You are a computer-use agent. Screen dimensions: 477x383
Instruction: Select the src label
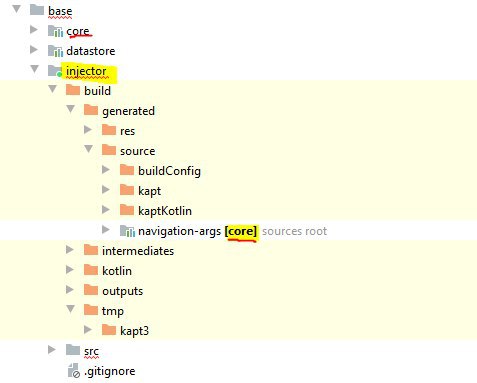pyautogui.click(x=91, y=351)
